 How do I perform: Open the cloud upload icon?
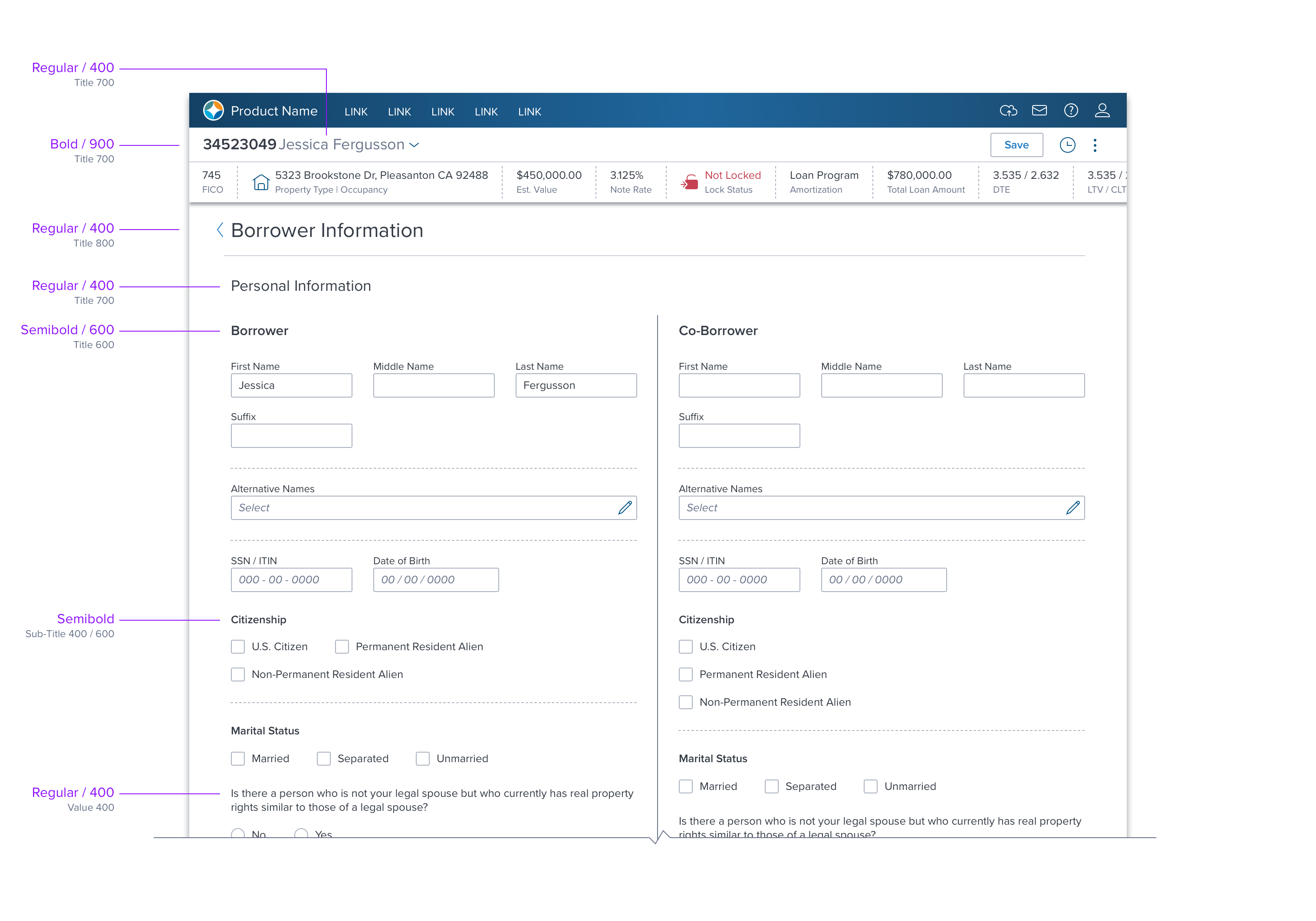(1008, 111)
